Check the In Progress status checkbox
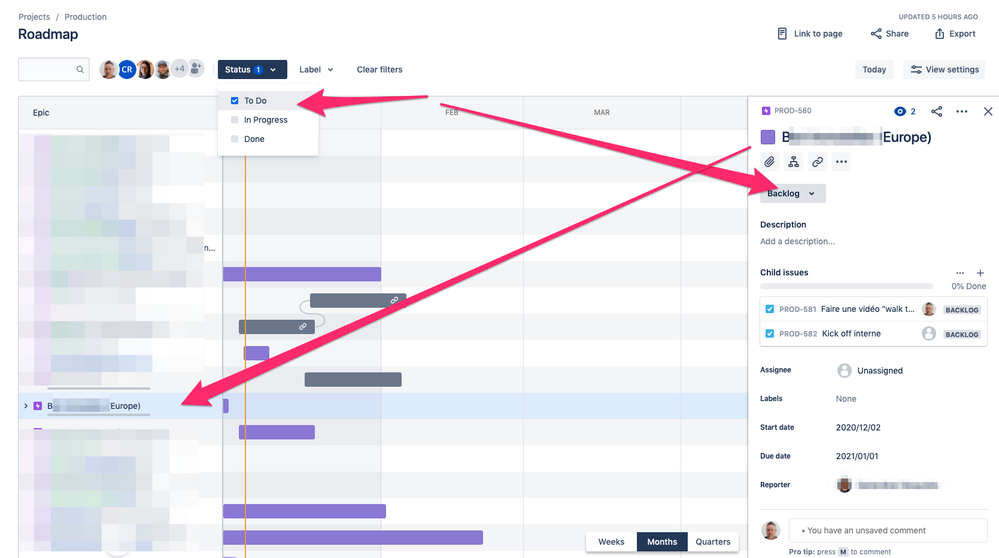 234,120
